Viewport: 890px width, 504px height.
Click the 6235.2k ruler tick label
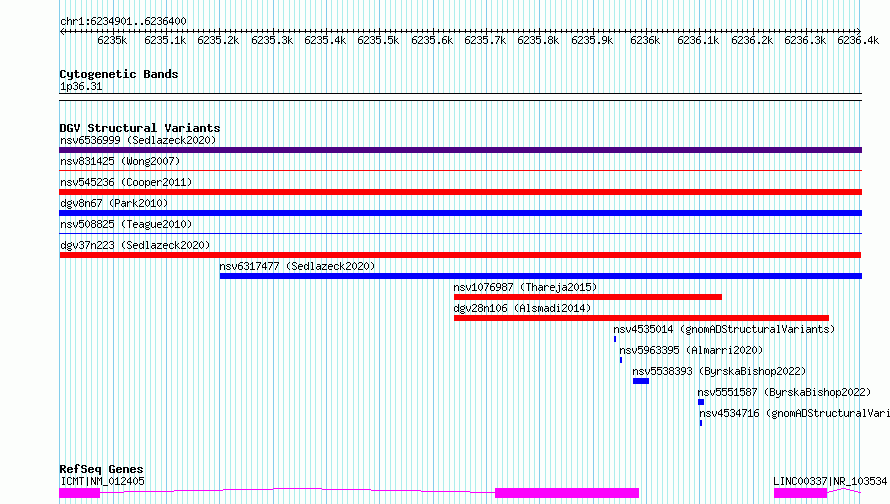(218, 40)
